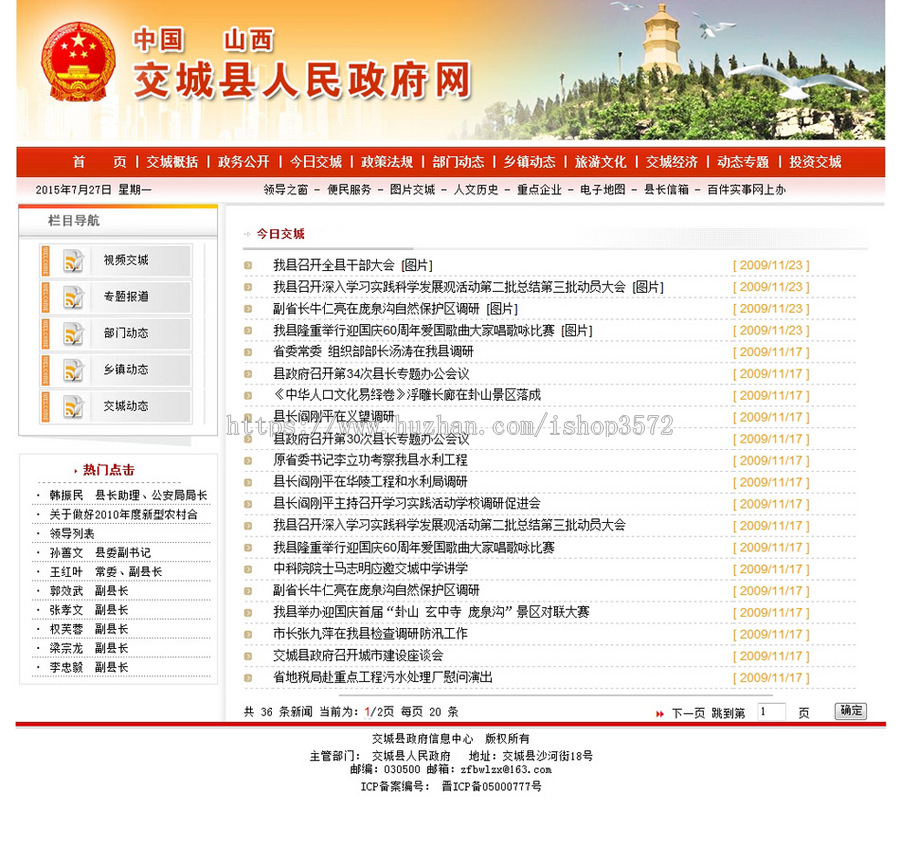The height and width of the screenshot is (846, 900).
Task: Open the 部门动态 sidebar icon
Action: (x=72, y=334)
